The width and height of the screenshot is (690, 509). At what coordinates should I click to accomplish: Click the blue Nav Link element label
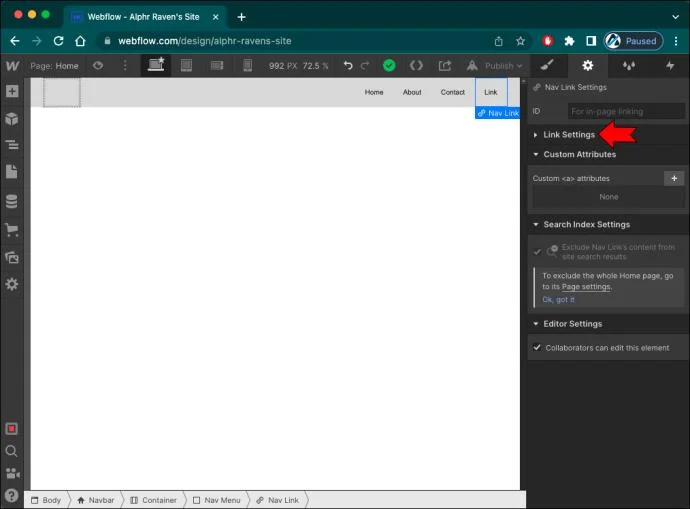coord(498,113)
